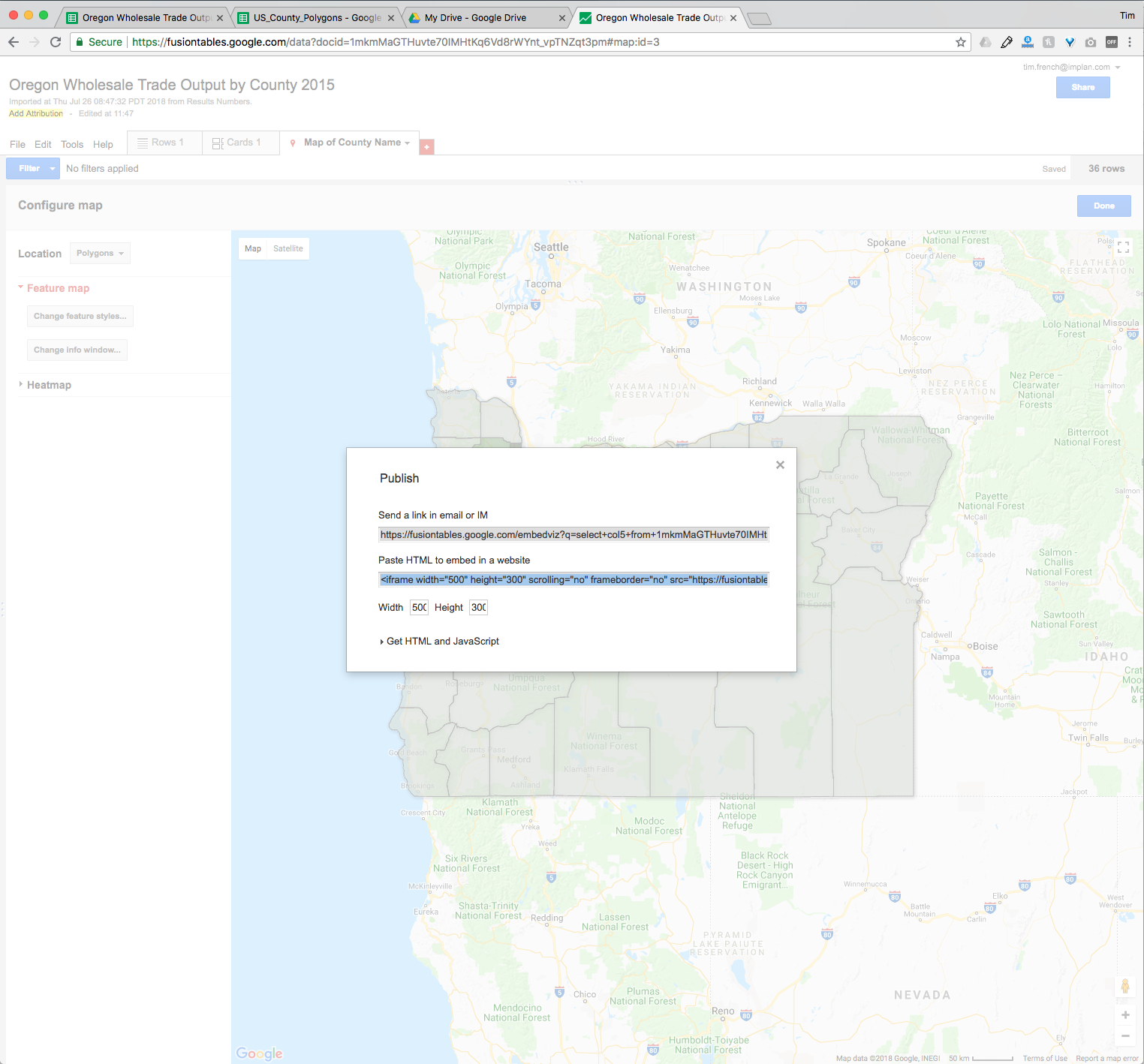1144x1064 pixels.
Task: Click the blue diamond-pin extension icon
Action: pos(1070,42)
